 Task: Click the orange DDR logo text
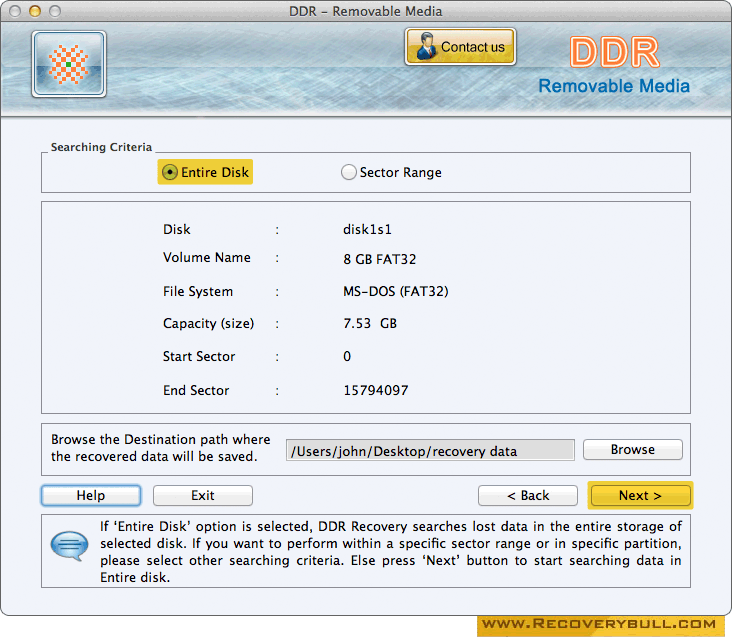pyautogui.click(x=614, y=52)
